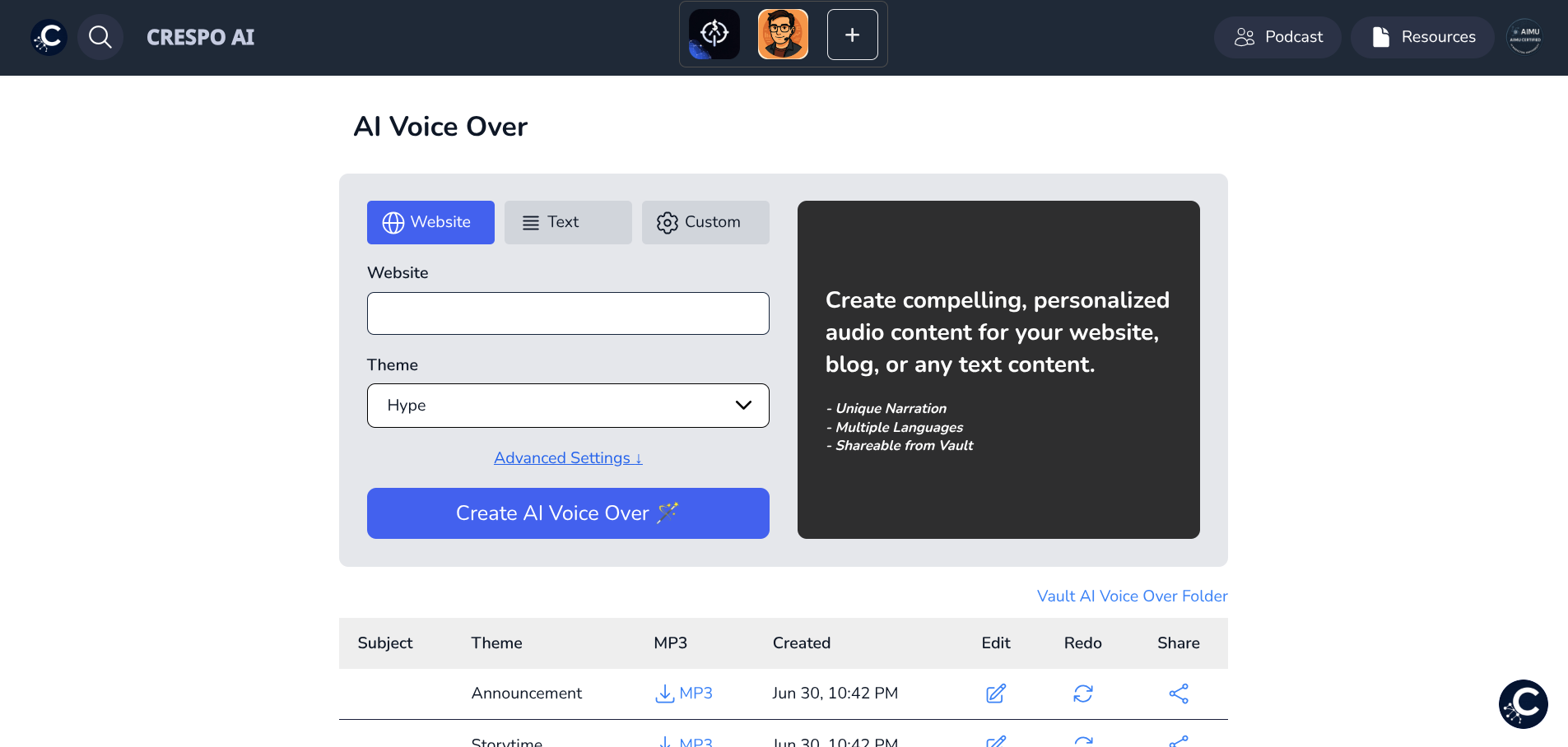1568x747 pixels.
Task: Click the Crespo AI logo icon
Action: pyautogui.click(x=49, y=37)
